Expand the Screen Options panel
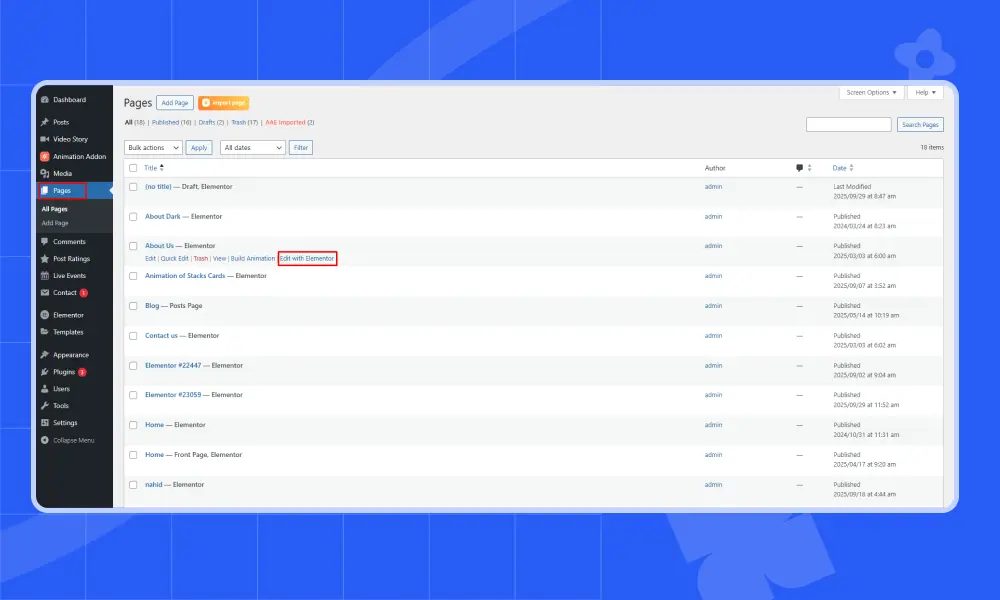Screen dimensions: 1000x600 click(x=871, y=92)
